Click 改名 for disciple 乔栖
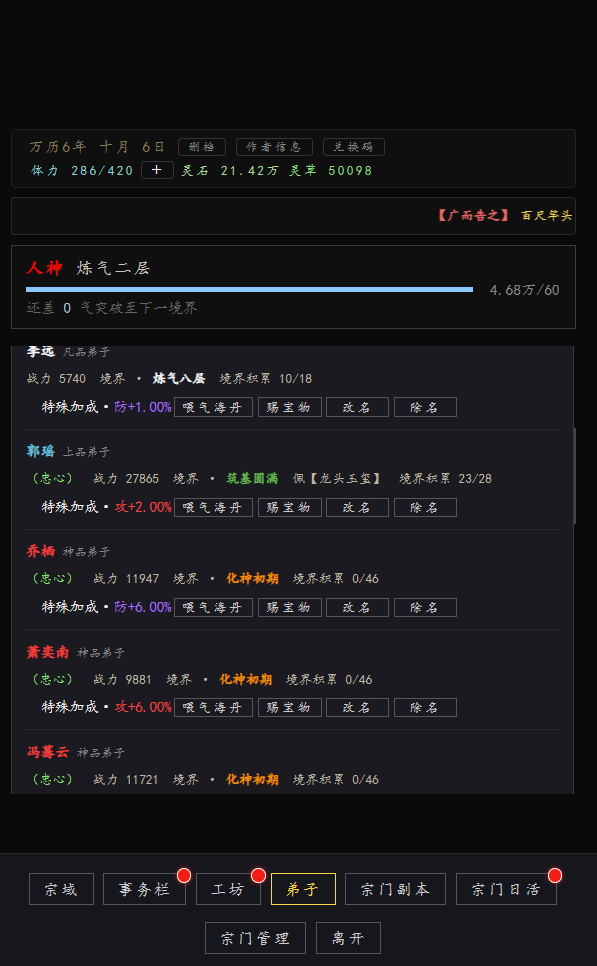The image size is (597, 966). pos(357,607)
